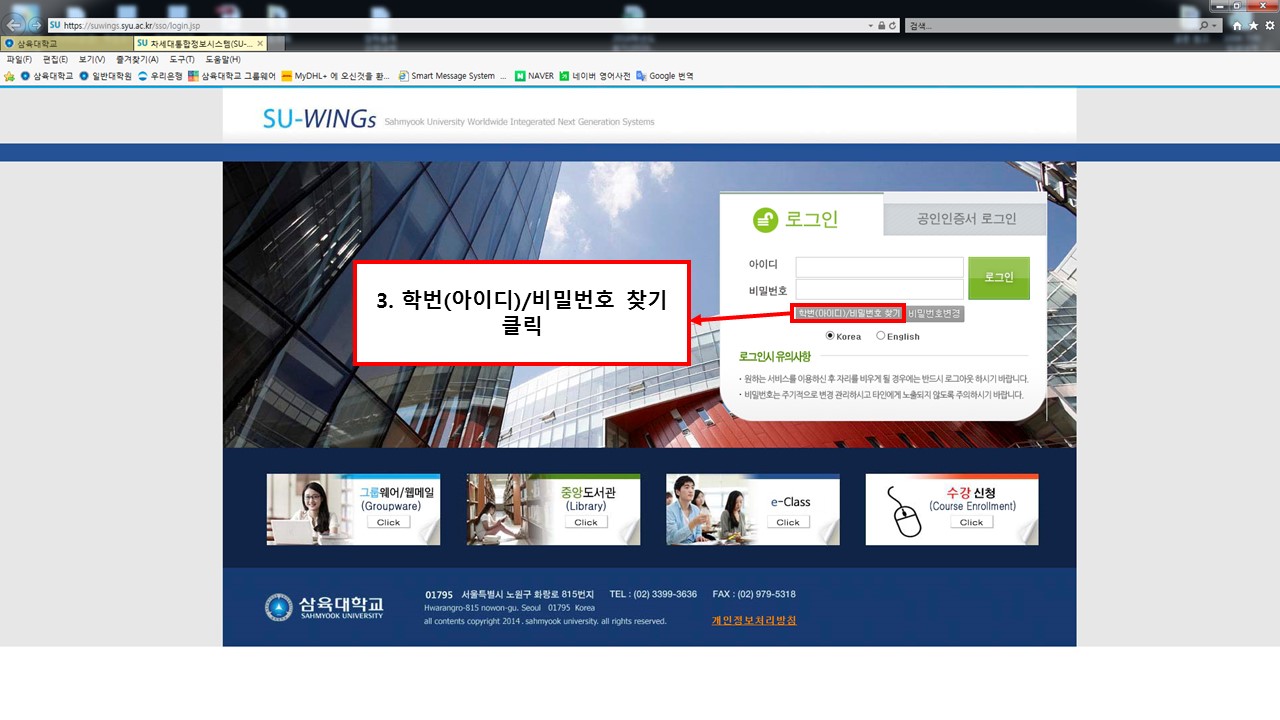
Task: Open the 보기(V) menu
Action: 92,60
